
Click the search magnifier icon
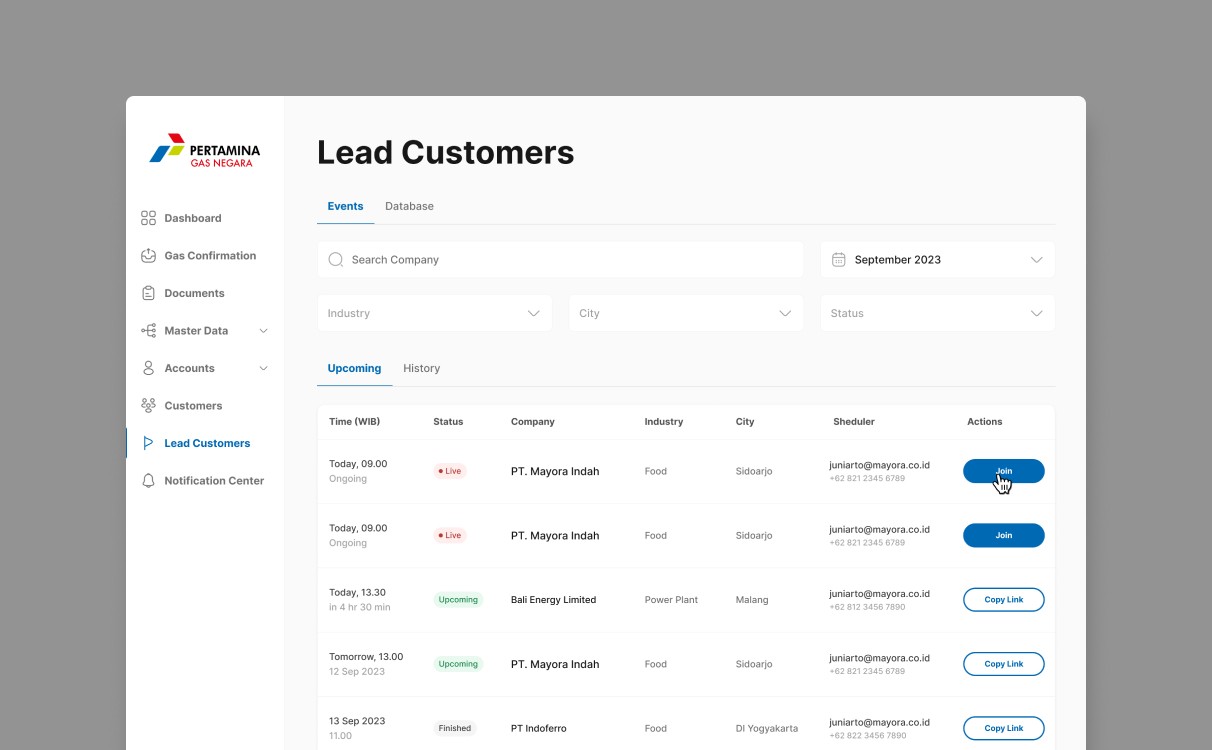pyautogui.click(x=336, y=259)
